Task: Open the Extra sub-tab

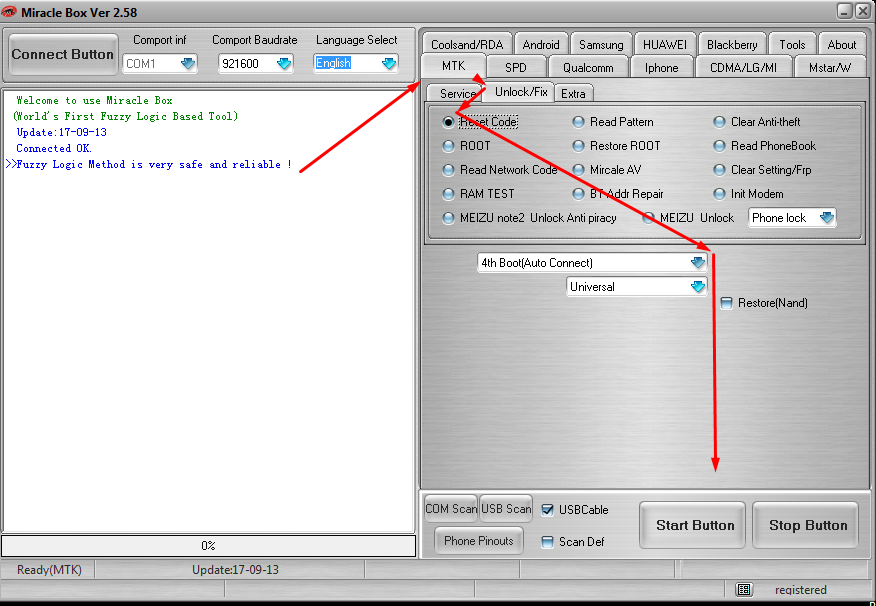Action: [573, 93]
